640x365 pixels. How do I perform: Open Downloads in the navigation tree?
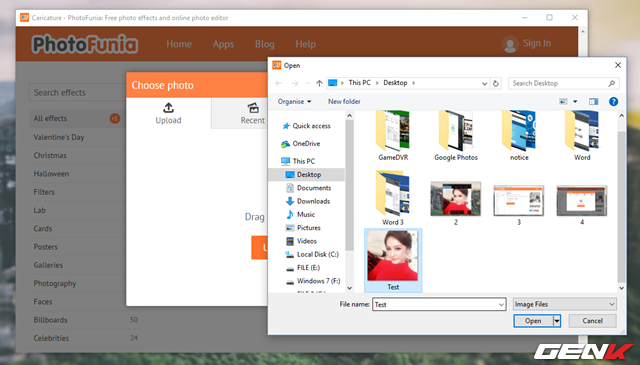(x=313, y=201)
